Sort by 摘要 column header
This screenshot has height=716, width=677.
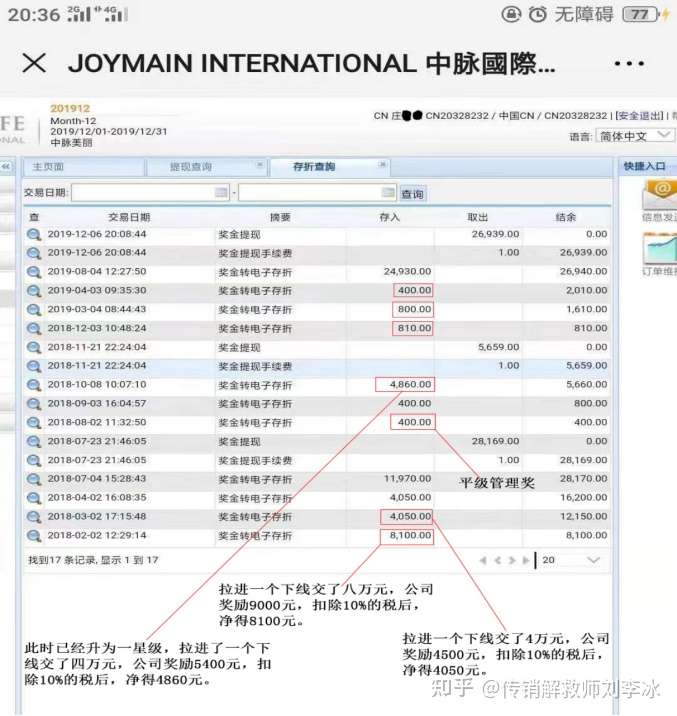point(280,217)
